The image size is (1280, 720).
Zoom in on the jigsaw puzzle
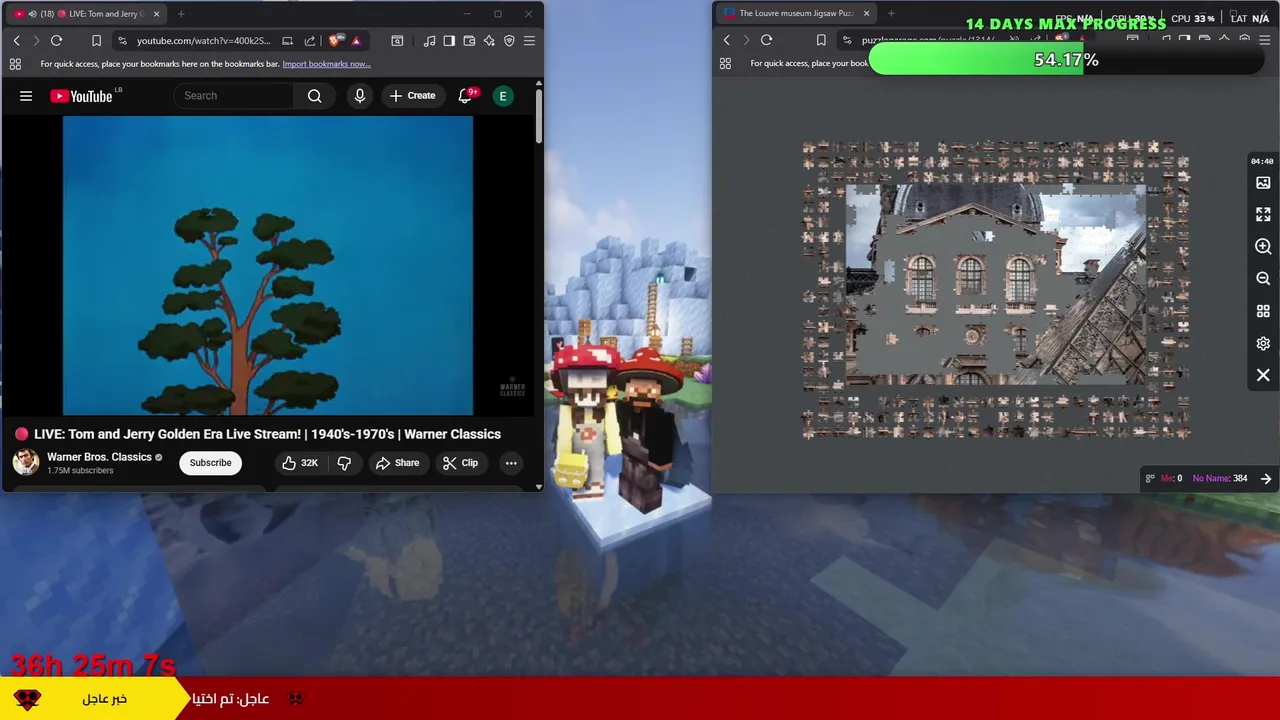point(1263,247)
